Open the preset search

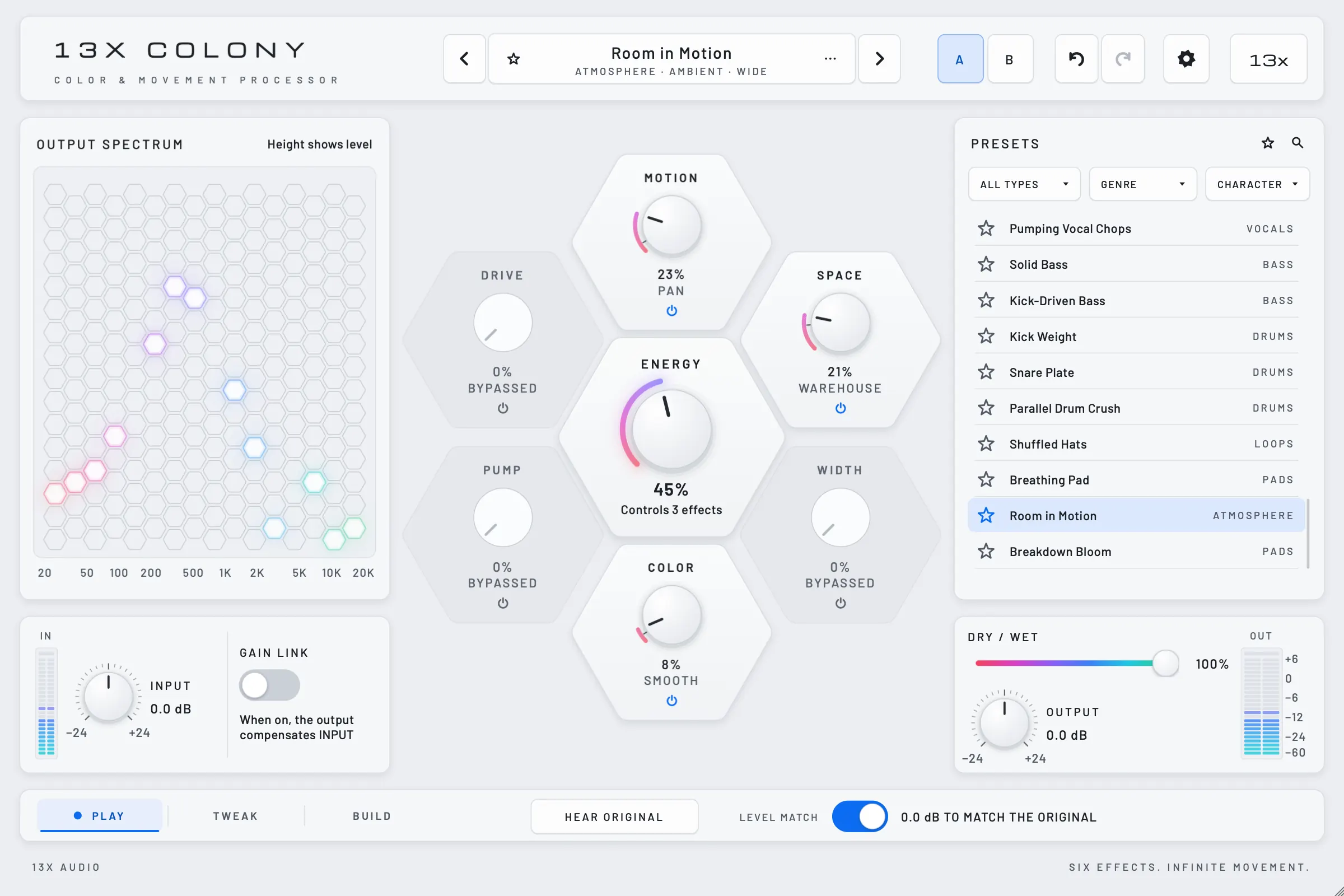pos(1297,143)
